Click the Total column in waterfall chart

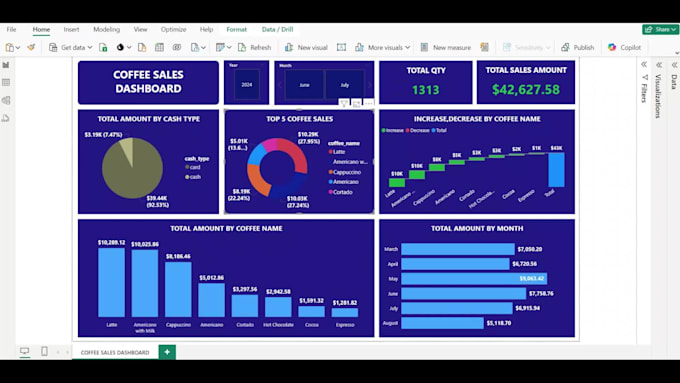(x=556, y=170)
